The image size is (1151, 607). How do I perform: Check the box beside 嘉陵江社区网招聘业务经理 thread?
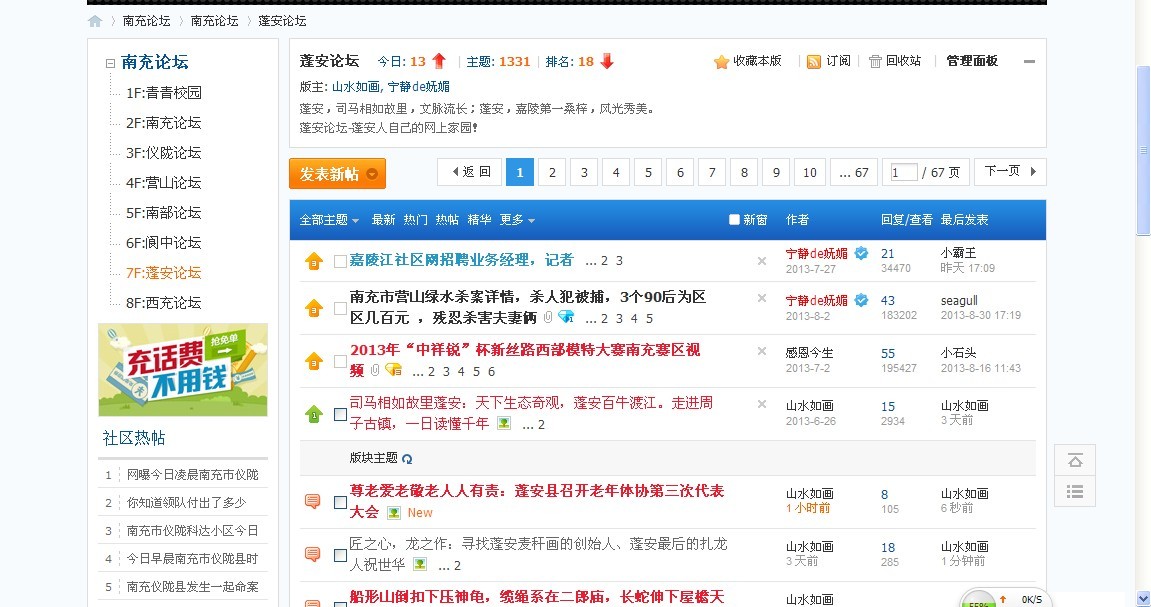point(340,262)
